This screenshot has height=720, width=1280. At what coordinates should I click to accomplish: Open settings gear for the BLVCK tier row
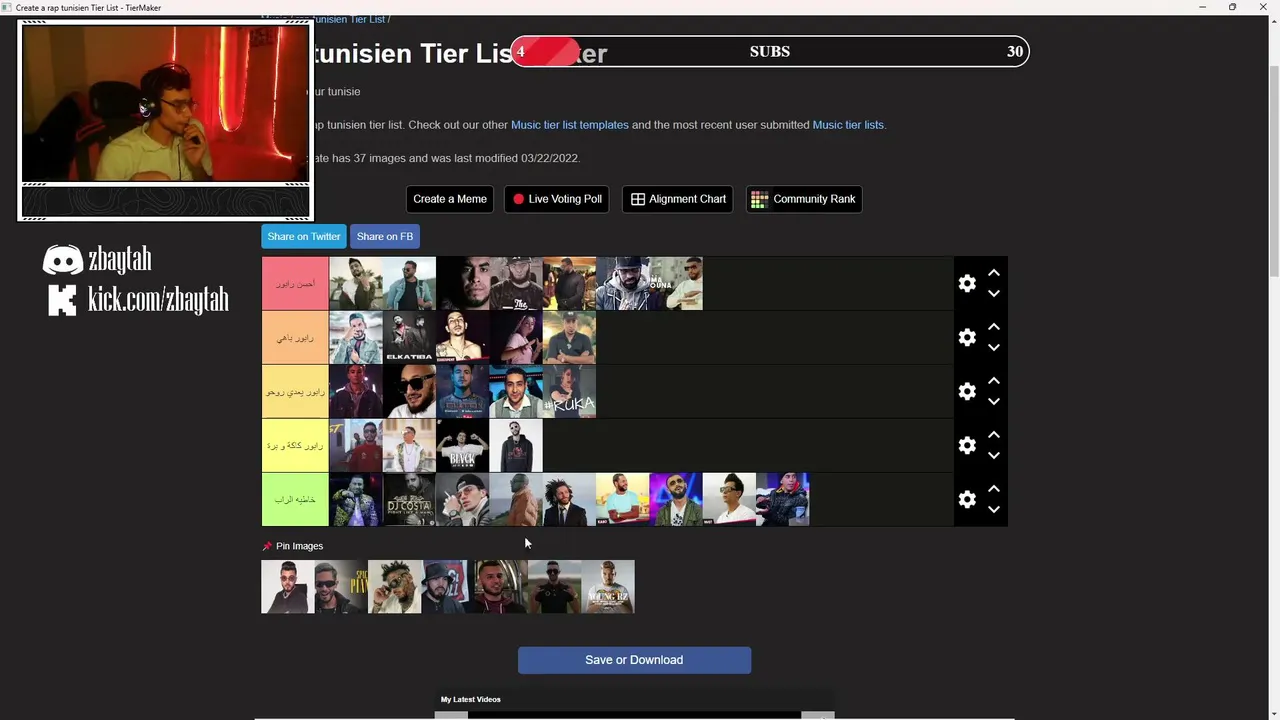click(967, 446)
